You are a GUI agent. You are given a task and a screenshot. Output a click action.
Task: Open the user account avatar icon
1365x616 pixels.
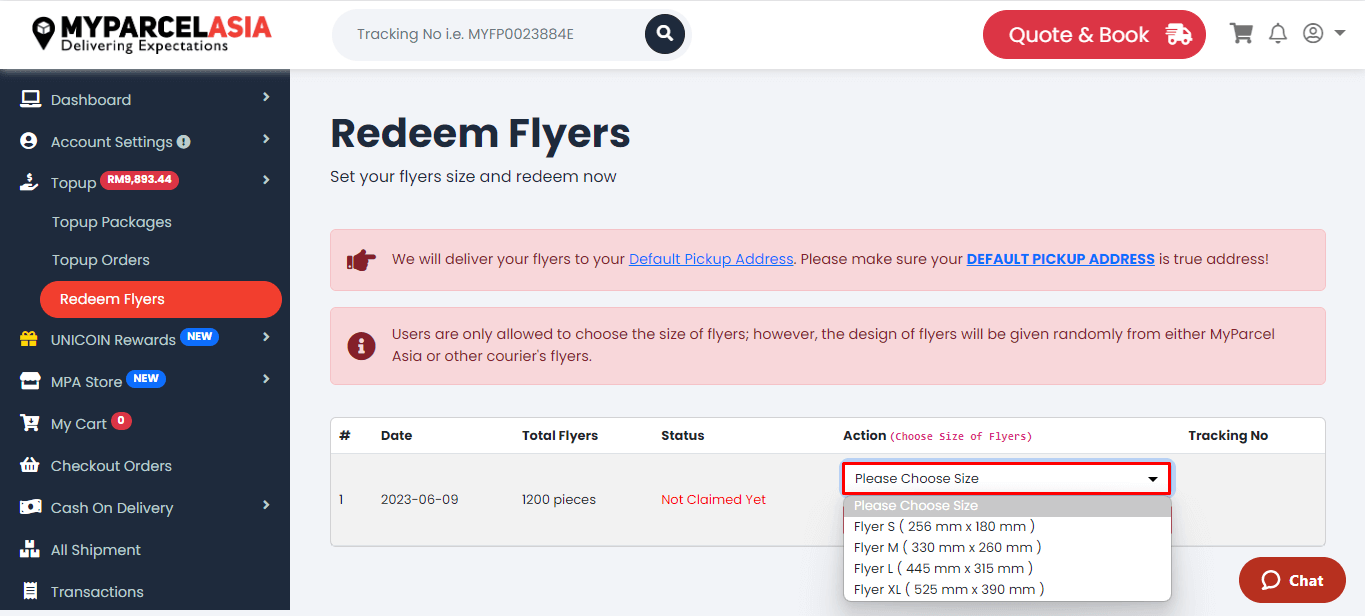(x=1313, y=33)
